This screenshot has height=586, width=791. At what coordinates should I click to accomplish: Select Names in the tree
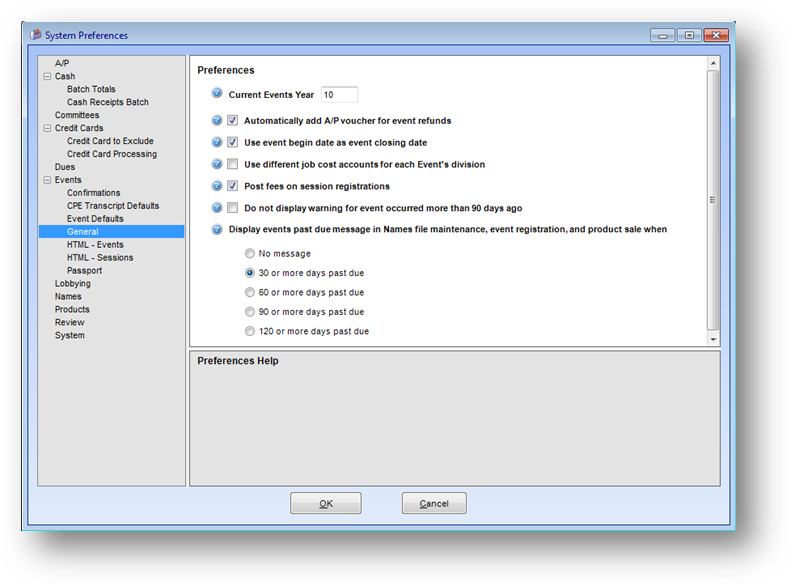[68, 297]
